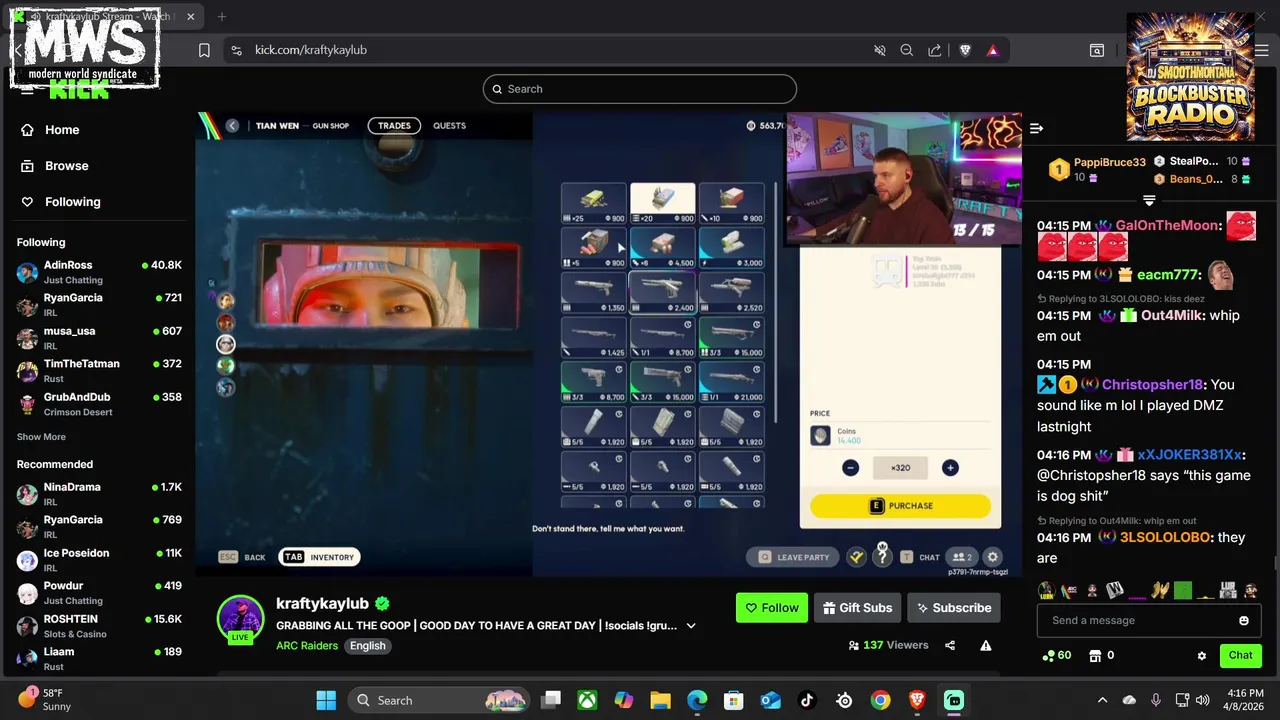Image resolution: width=1280 pixels, height=720 pixels.
Task: Open Brave Rewards triangle icon
Action: click(x=992, y=50)
